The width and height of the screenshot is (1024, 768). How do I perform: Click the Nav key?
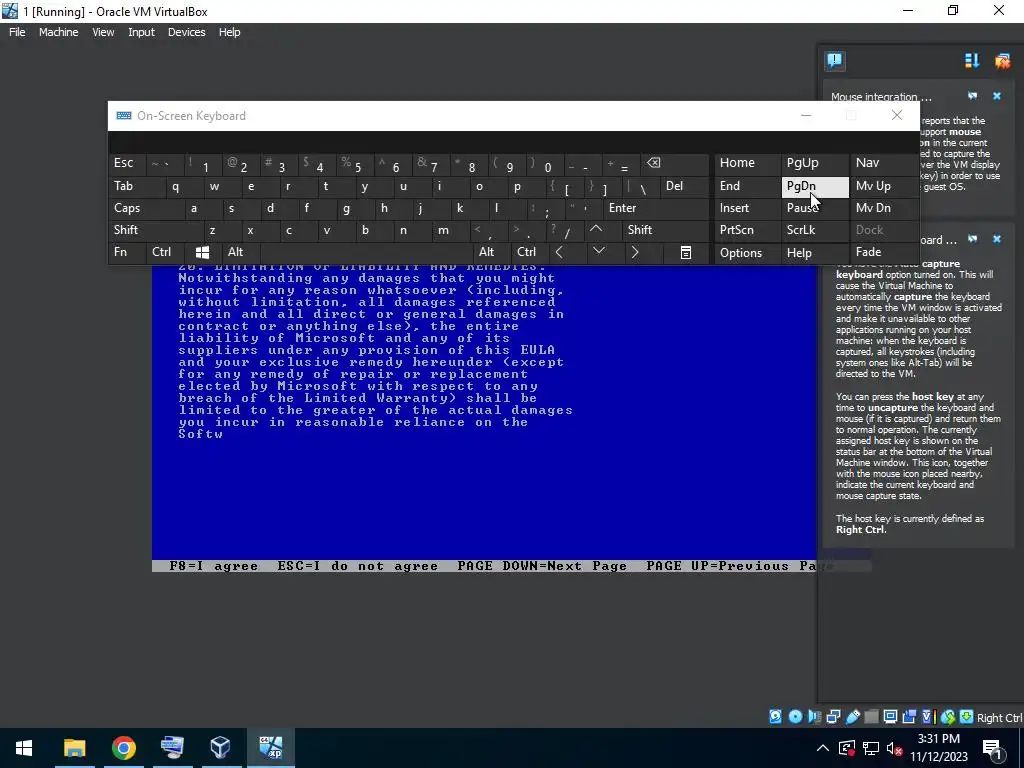(x=884, y=164)
